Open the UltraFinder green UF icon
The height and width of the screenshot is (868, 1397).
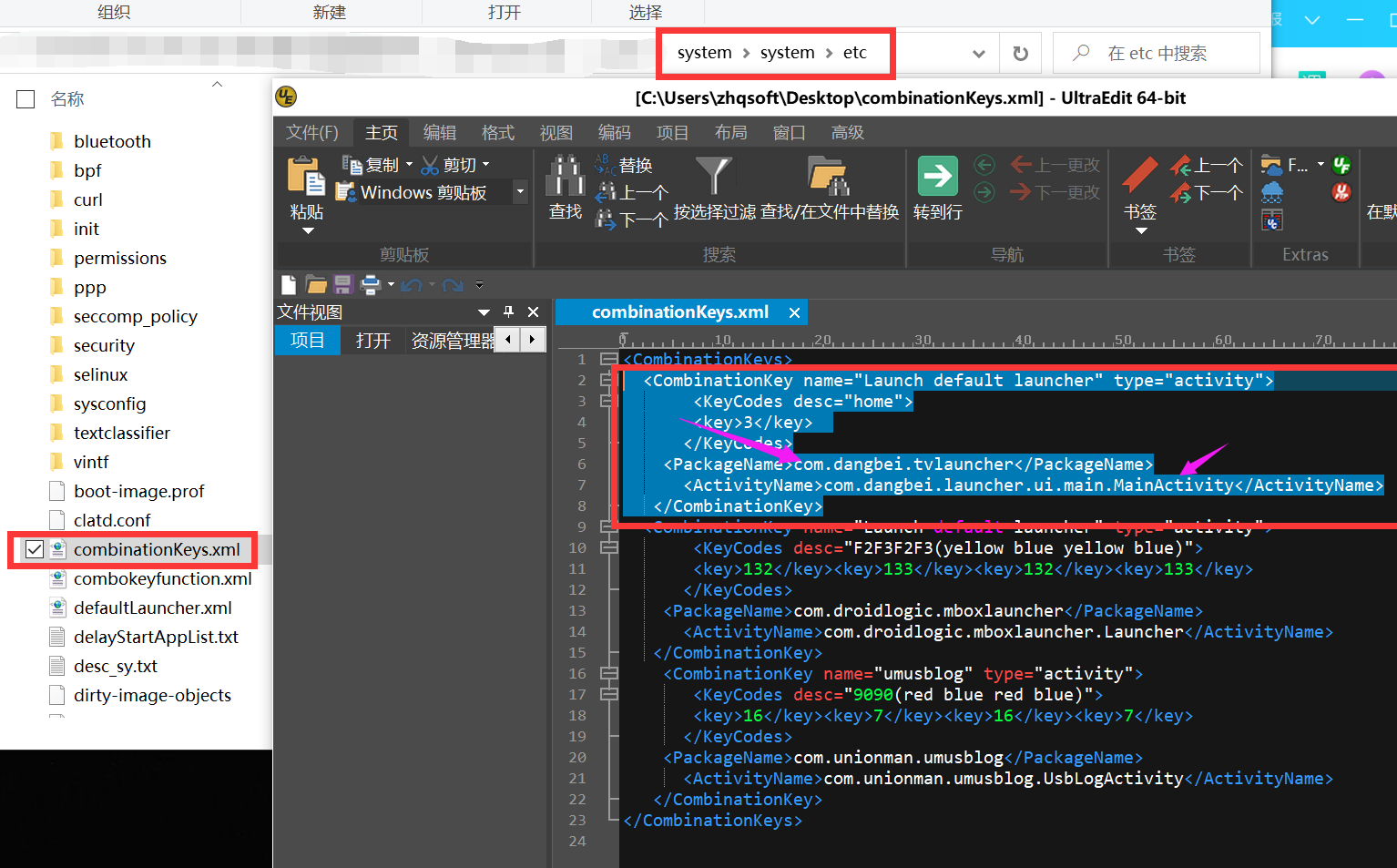[x=1341, y=165]
